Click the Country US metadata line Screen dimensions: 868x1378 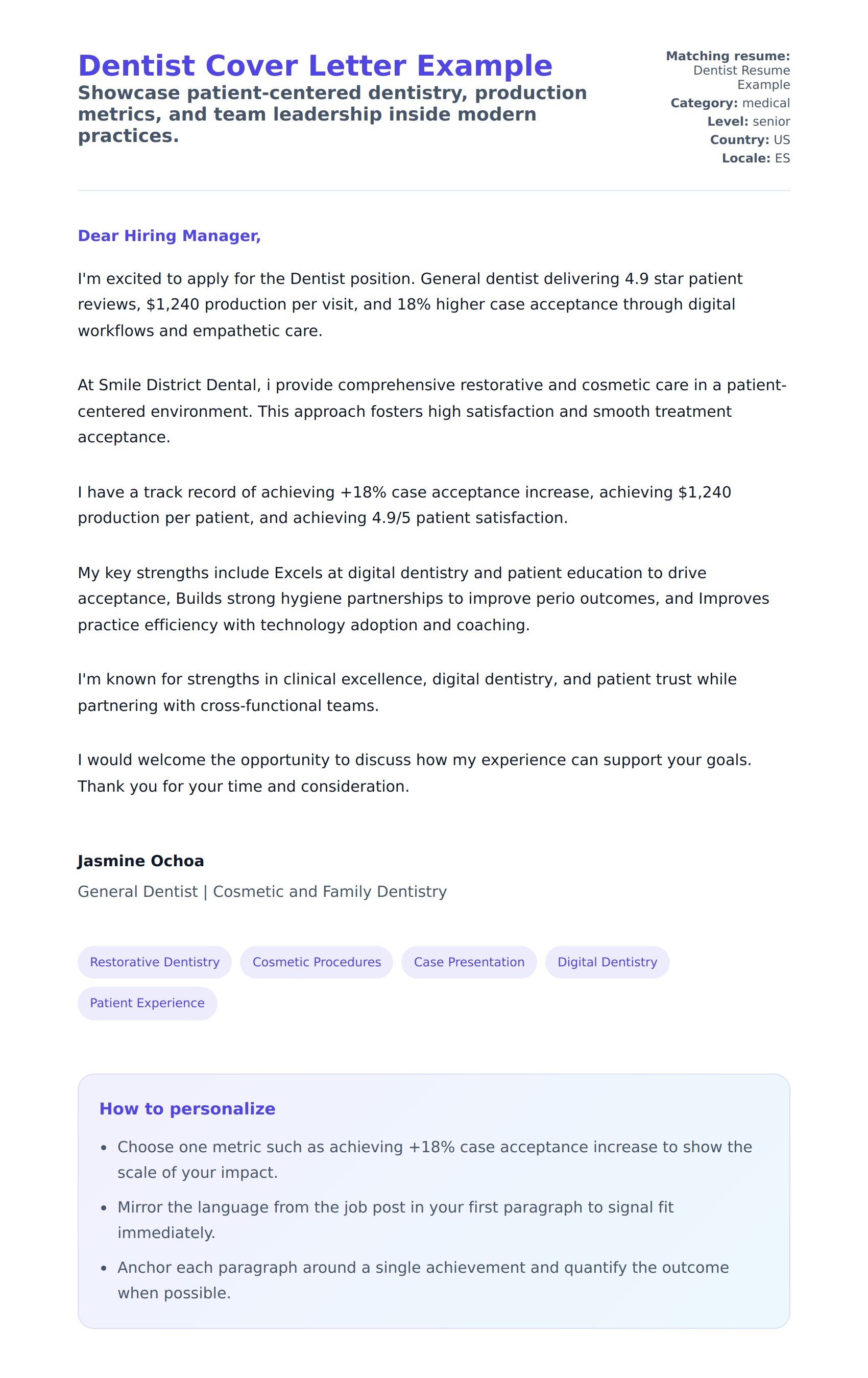[750, 139]
